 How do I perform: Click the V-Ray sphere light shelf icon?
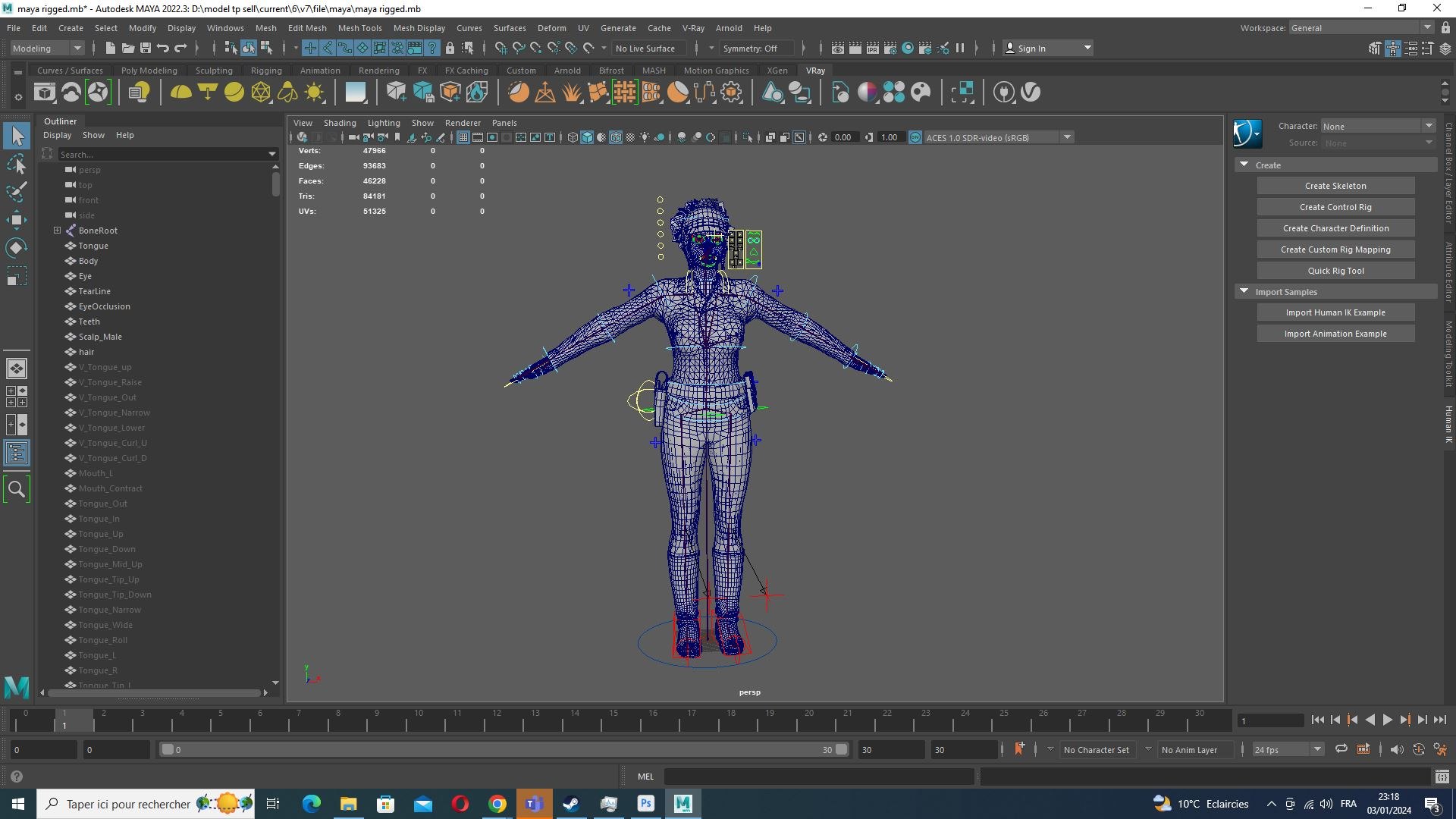(234, 93)
